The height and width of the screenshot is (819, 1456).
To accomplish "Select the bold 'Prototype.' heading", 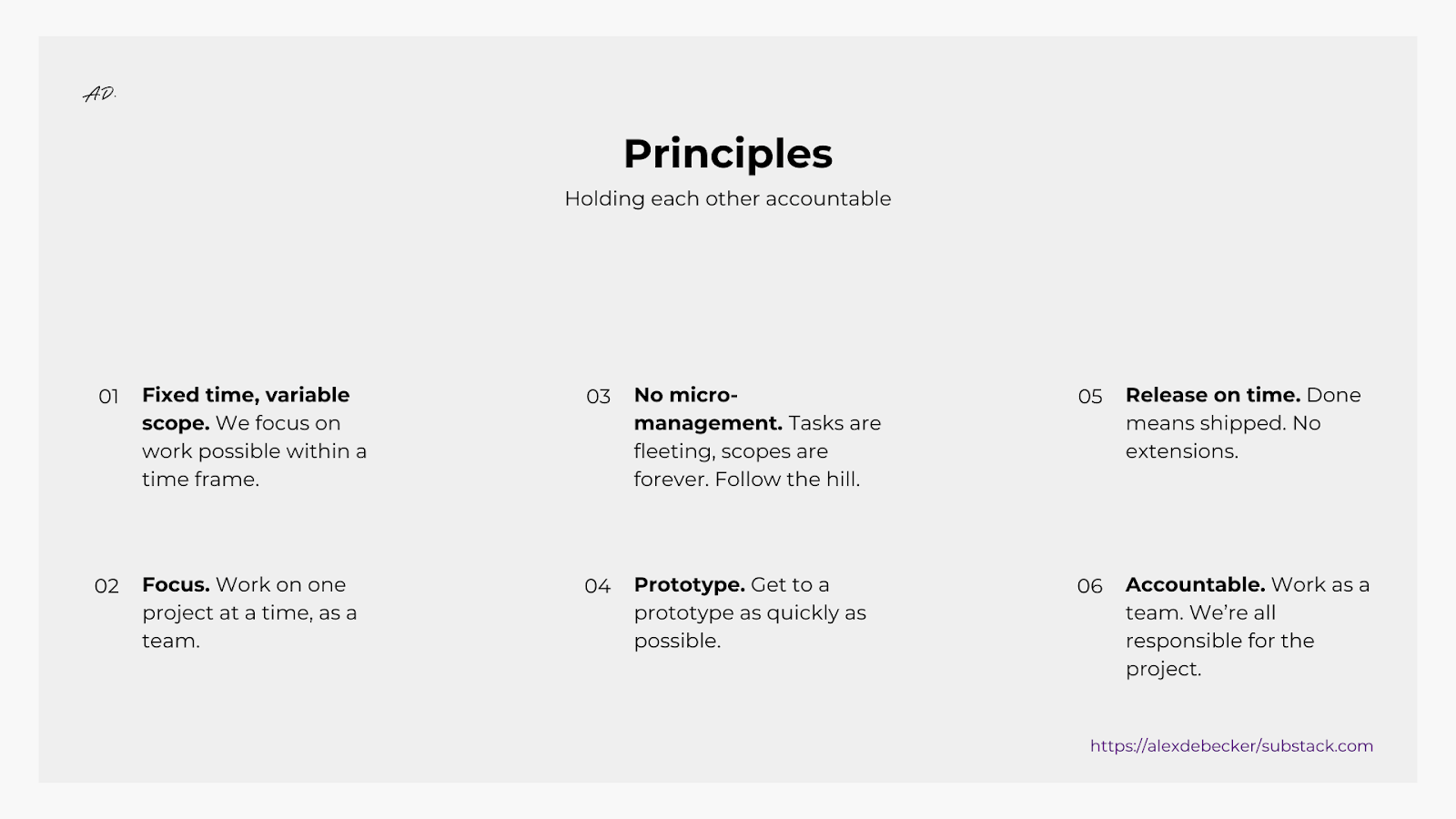I will [x=689, y=585].
